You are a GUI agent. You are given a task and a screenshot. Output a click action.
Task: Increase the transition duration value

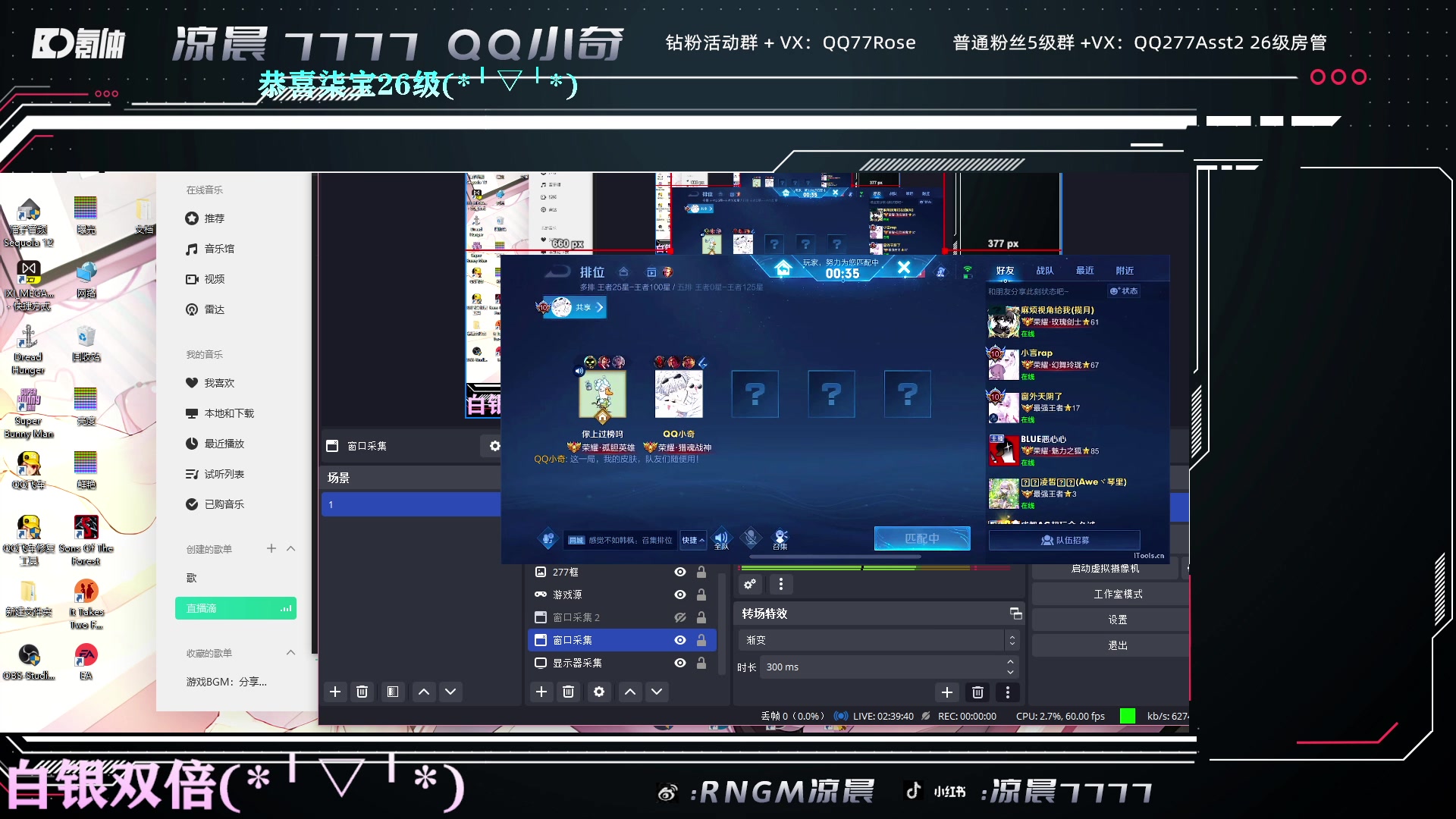click(1010, 662)
